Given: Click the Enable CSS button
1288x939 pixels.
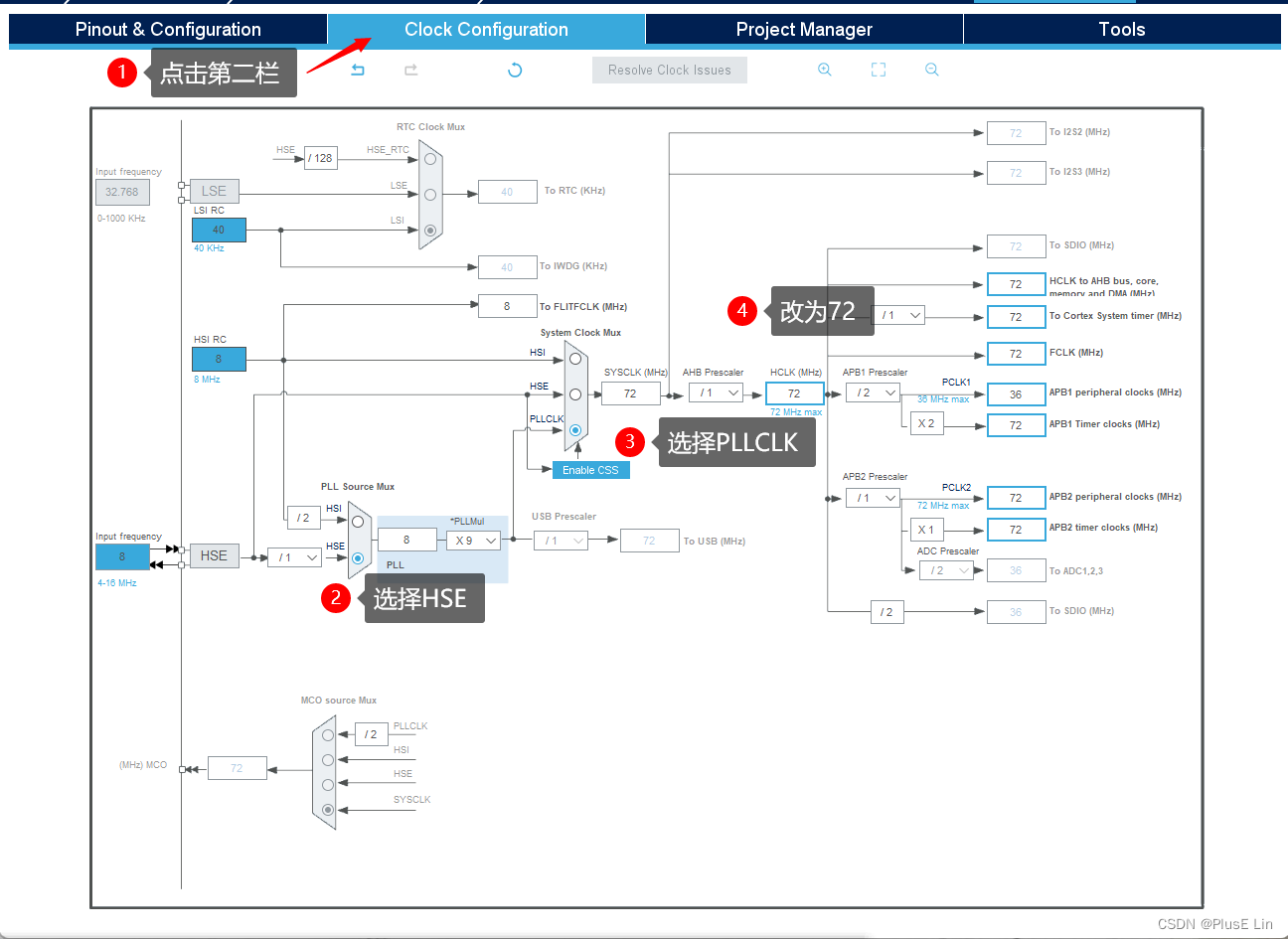Looking at the screenshot, I should (590, 470).
